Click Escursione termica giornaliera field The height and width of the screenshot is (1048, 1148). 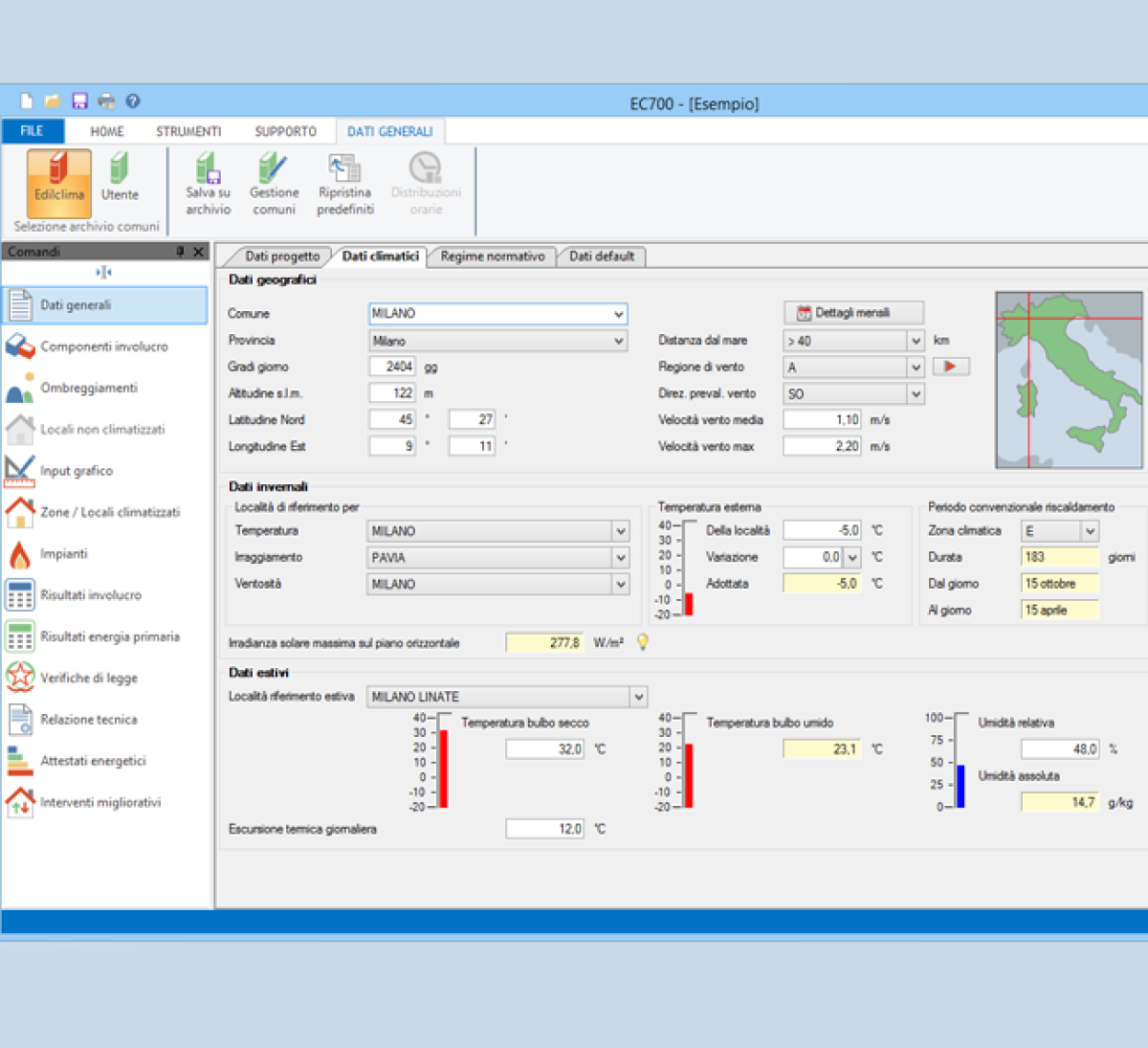tap(544, 829)
